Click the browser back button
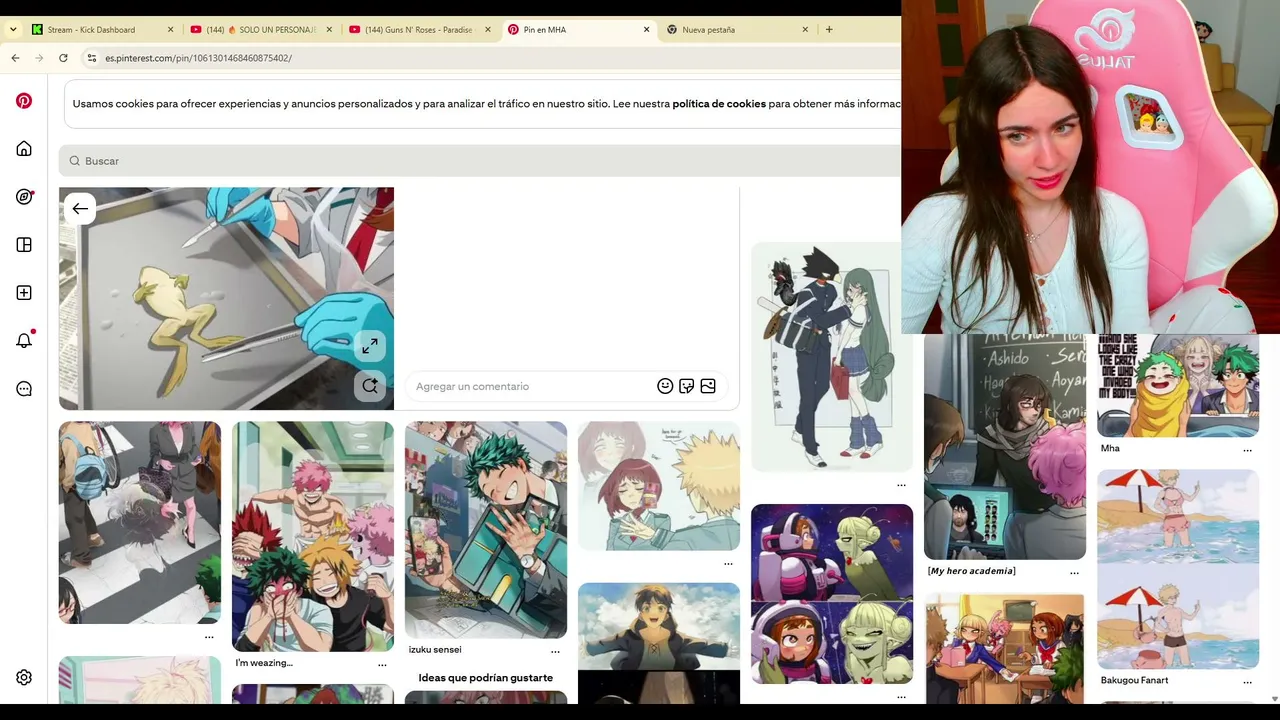 tap(15, 58)
